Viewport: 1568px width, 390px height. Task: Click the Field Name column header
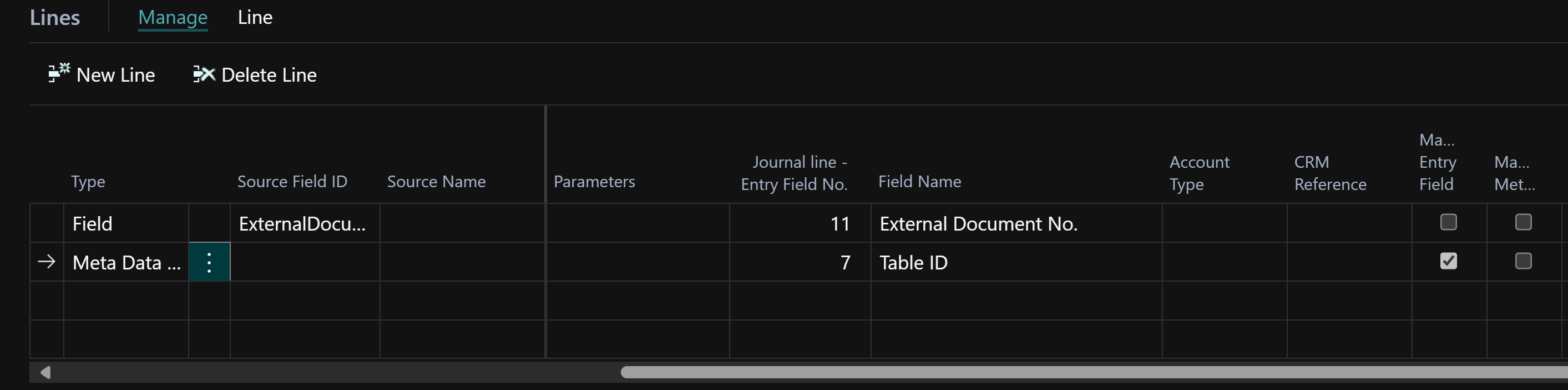(919, 182)
